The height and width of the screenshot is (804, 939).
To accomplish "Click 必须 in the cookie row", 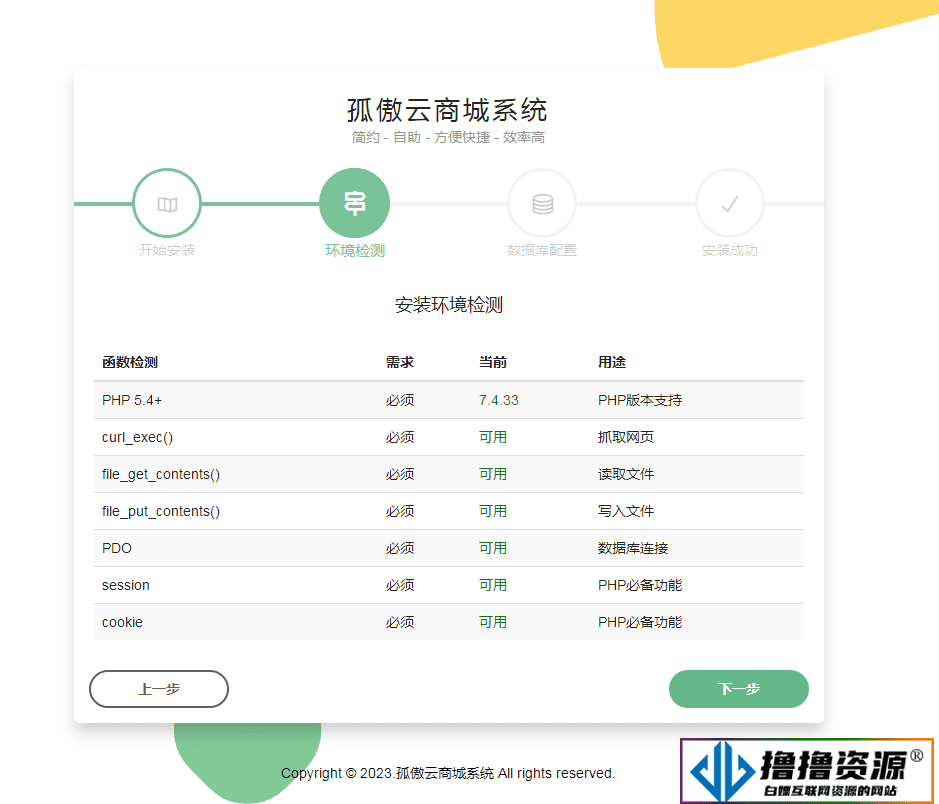I will pos(400,623).
